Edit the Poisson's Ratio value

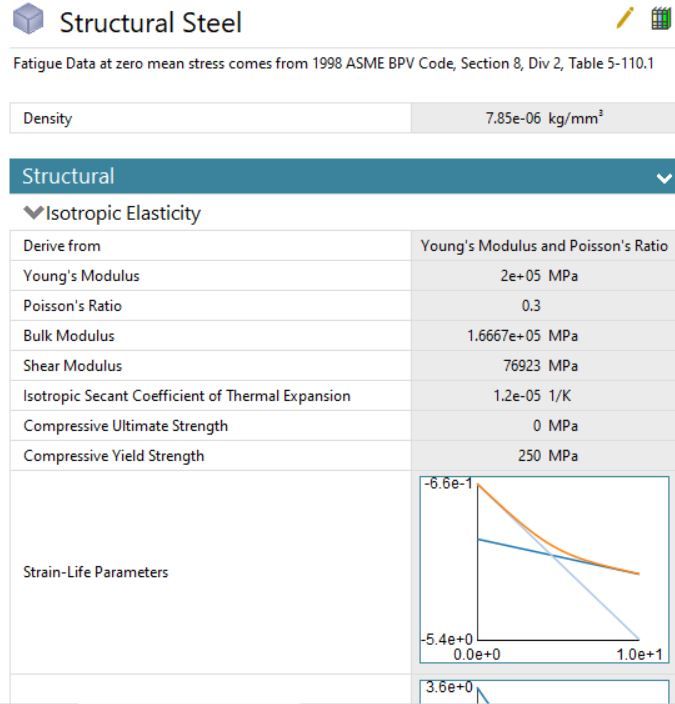(x=543, y=306)
